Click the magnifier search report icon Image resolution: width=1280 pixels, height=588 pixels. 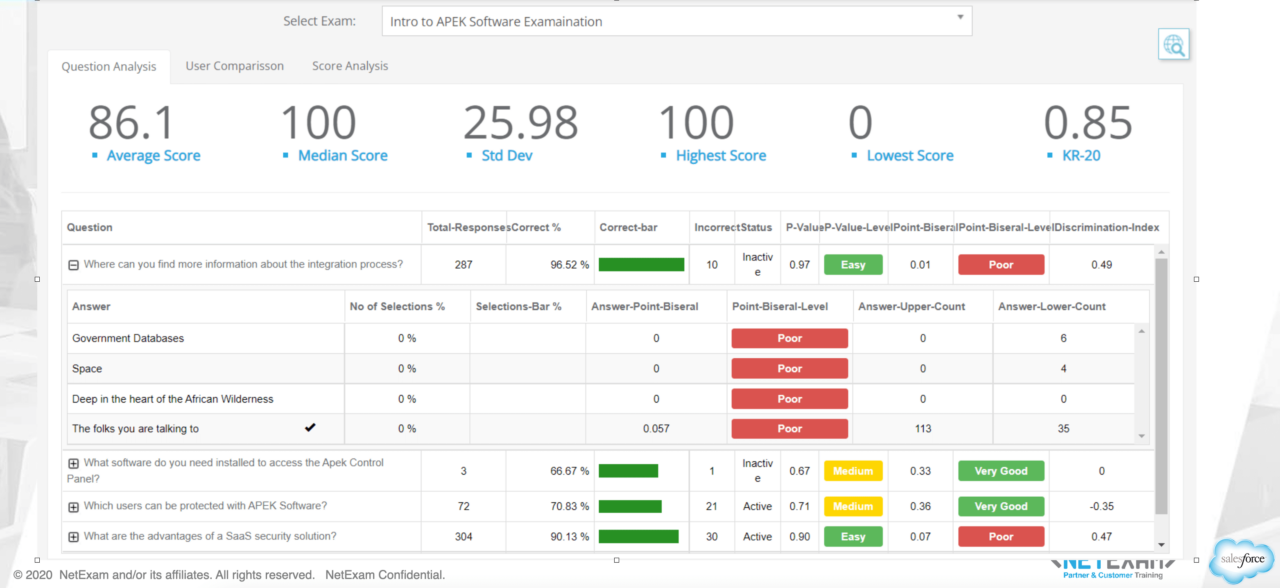pyautogui.click(x=1173, y=45)
